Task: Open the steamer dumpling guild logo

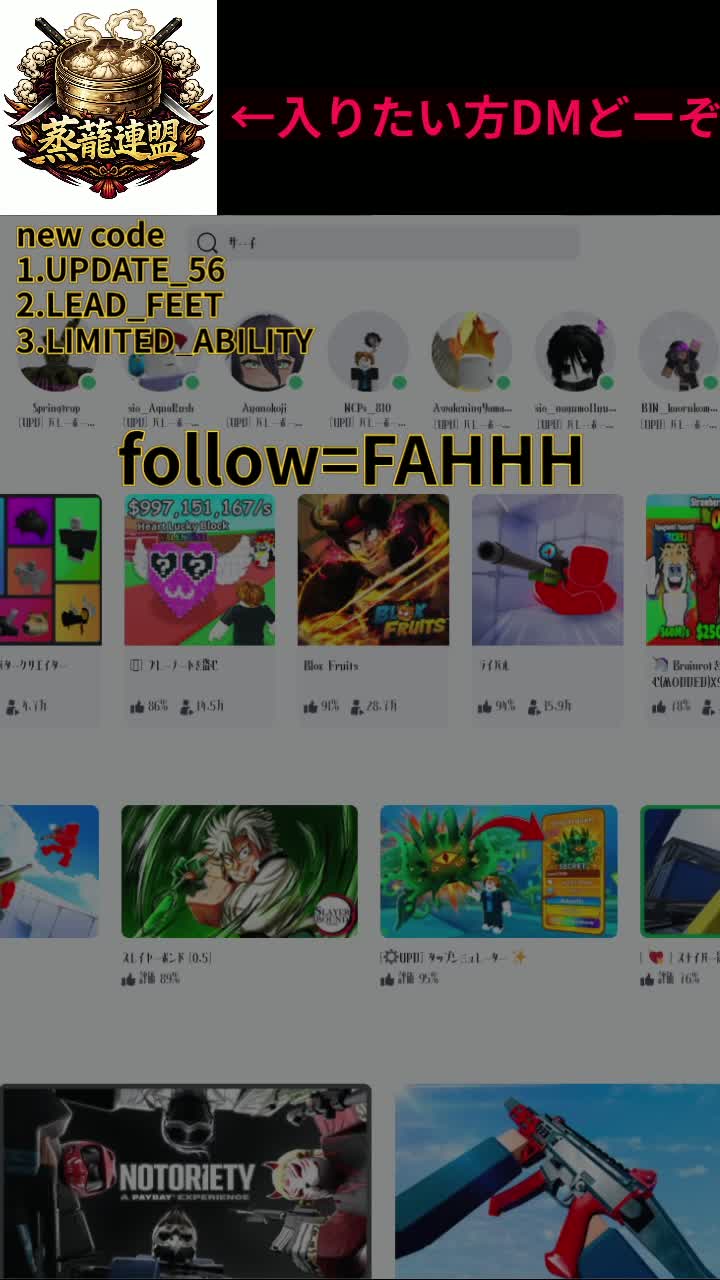Action: pyautogui.click(x=108, y=105)
